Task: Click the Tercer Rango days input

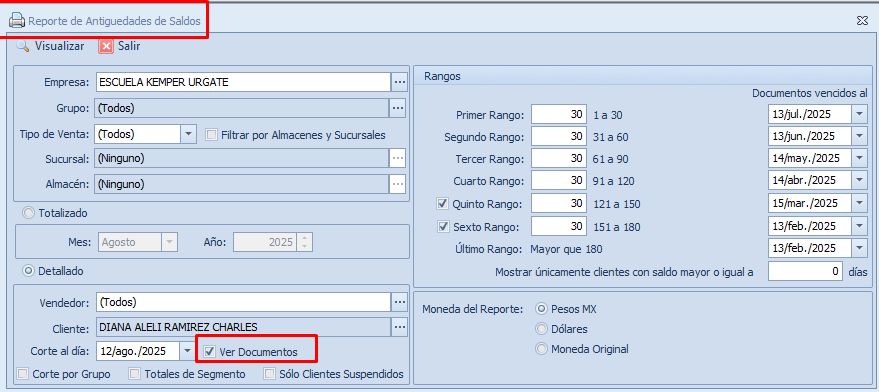Action: [x=559, y=158]
